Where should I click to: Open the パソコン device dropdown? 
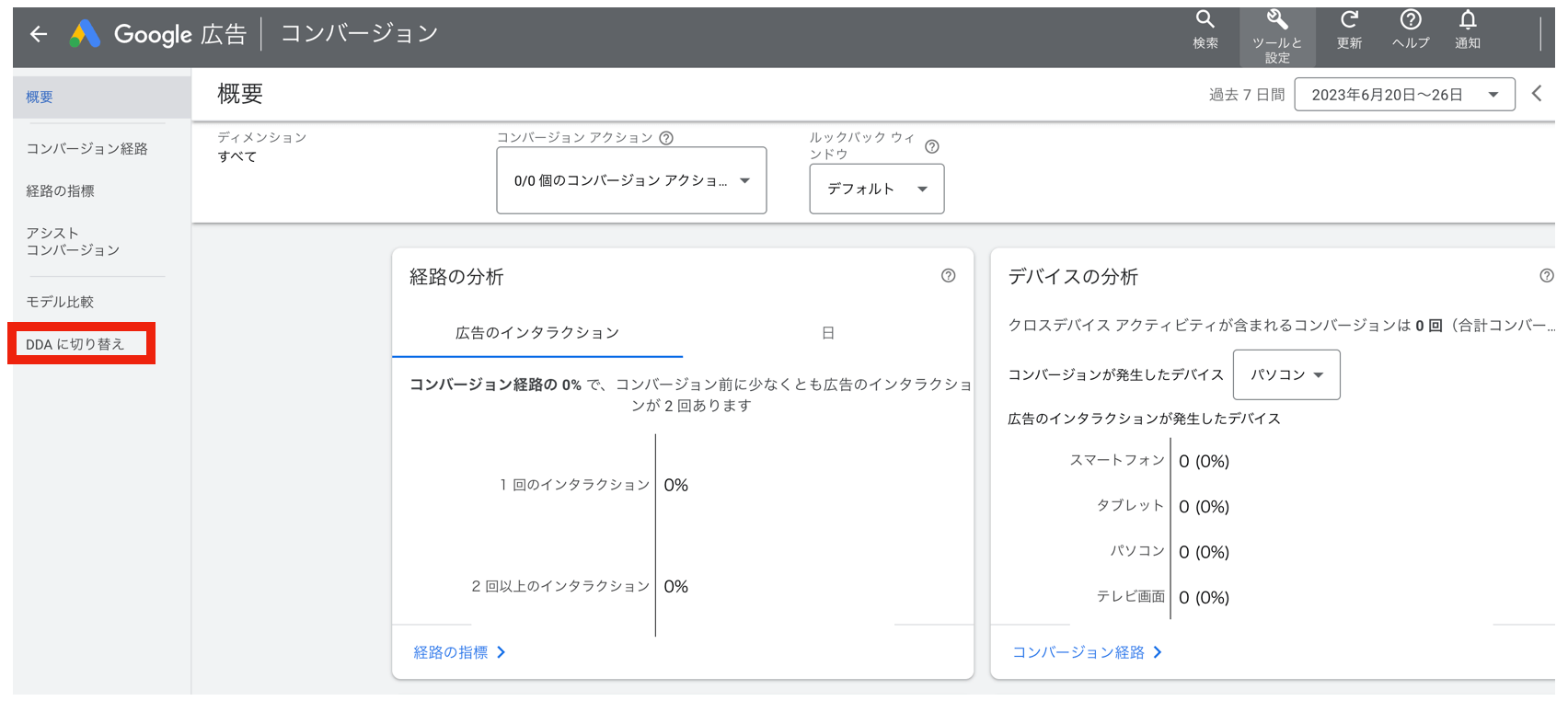[1286, 374]
